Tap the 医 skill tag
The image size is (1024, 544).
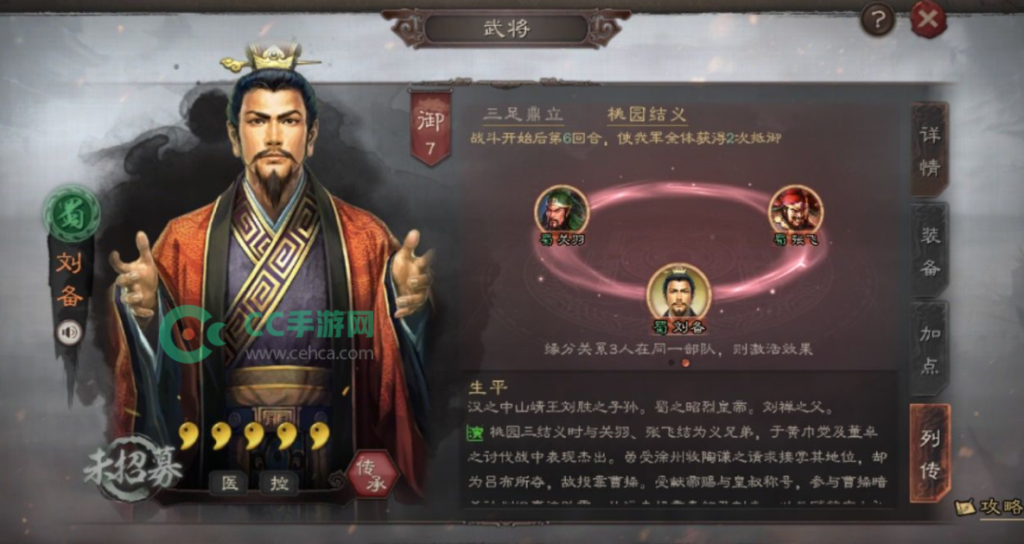pos(229,483)
